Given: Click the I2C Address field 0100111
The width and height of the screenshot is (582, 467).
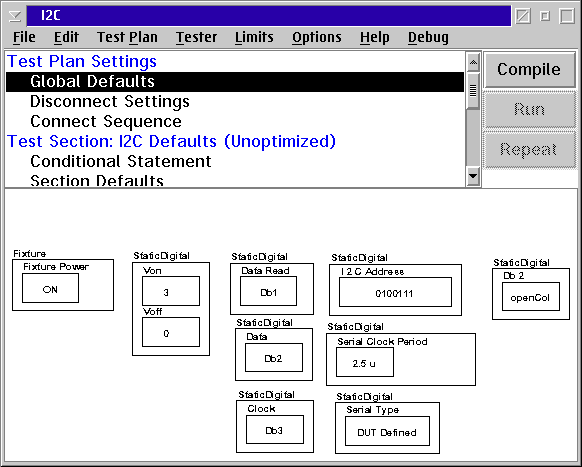Looking at the screenshot, I should 395,292.
